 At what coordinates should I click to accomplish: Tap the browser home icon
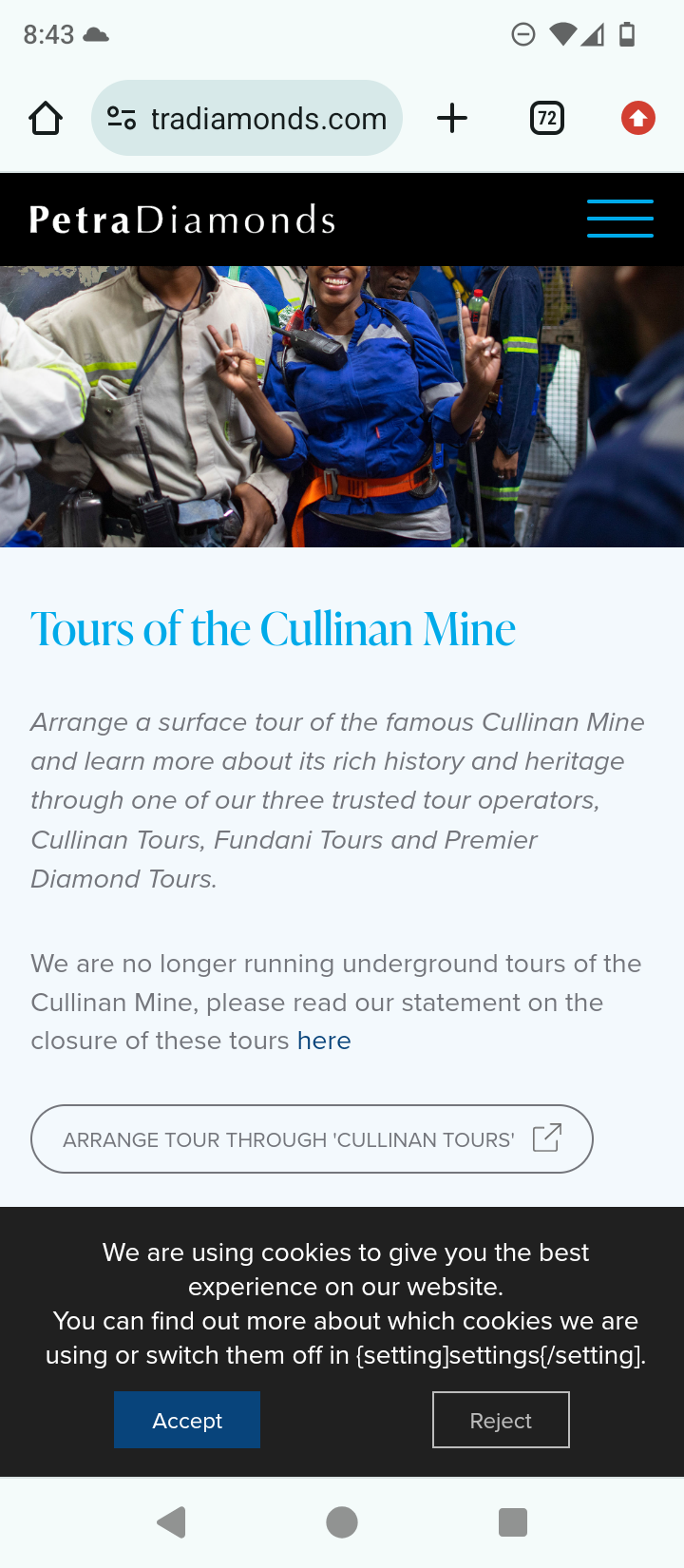tap(46, 119)
